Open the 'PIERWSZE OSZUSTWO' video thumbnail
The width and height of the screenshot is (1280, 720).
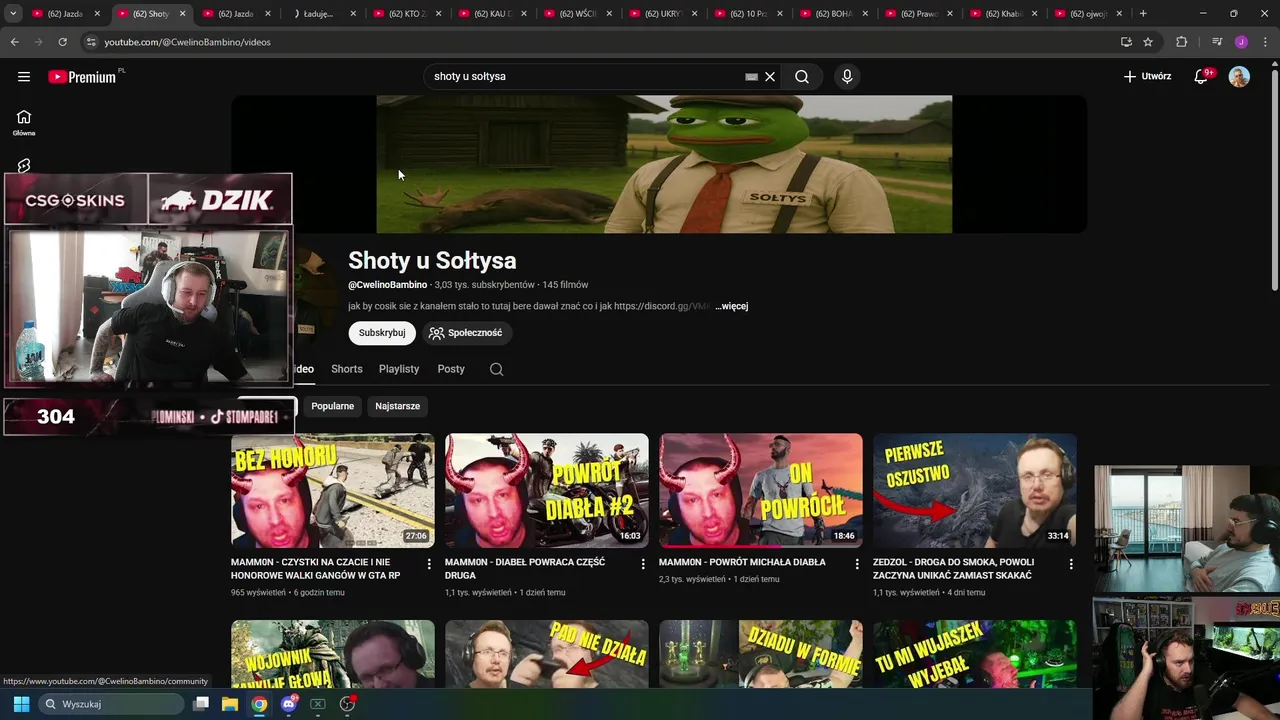(x=975, y=490)
